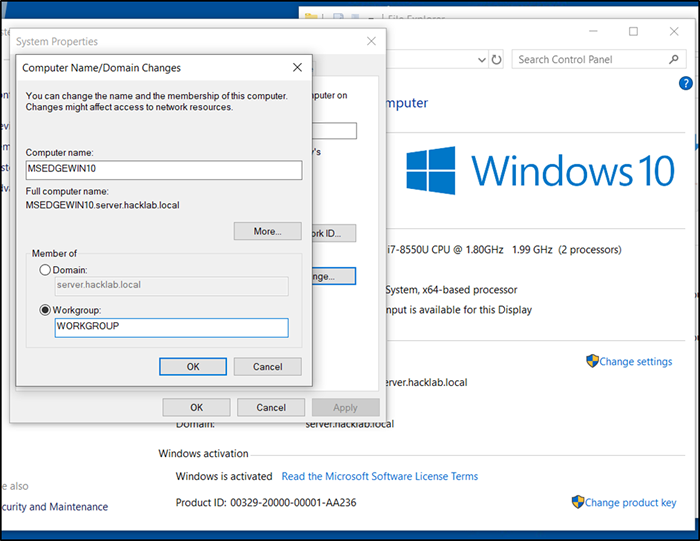Click the Computer name text field

[164, 170]
